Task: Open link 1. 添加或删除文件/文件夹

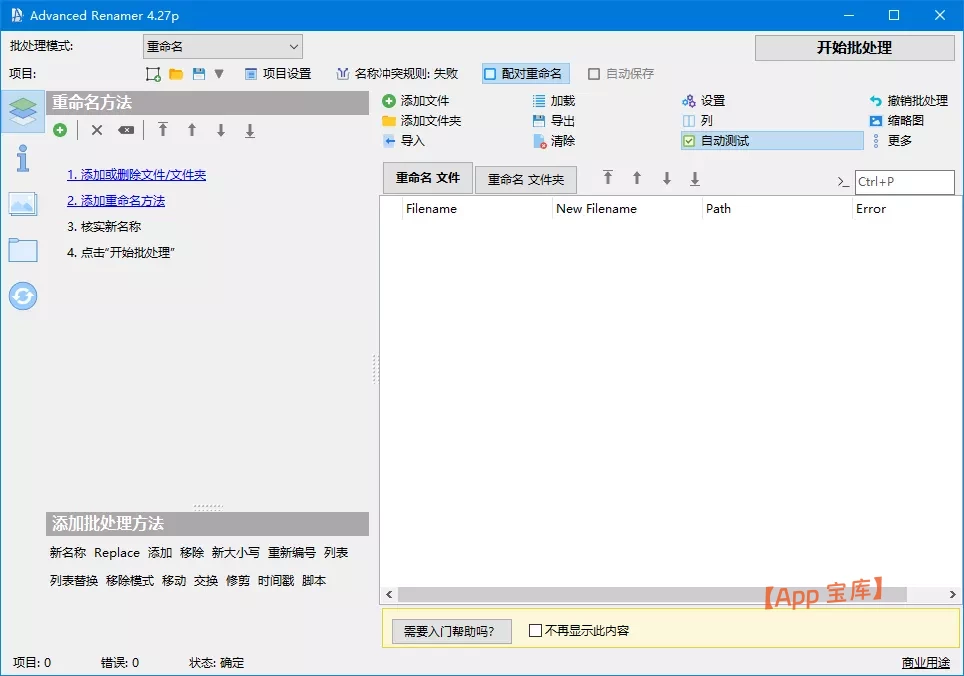Action: (136, 175)
